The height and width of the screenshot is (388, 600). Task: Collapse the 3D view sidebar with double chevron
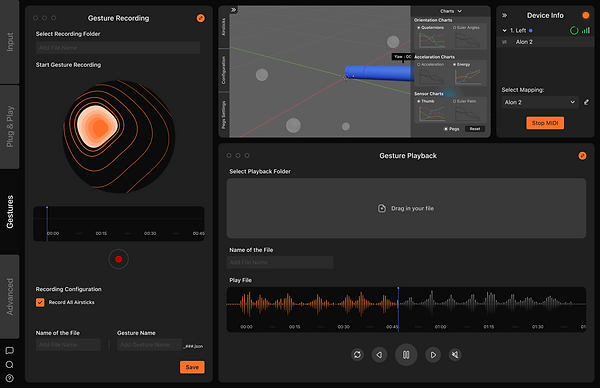click(233, 10)
